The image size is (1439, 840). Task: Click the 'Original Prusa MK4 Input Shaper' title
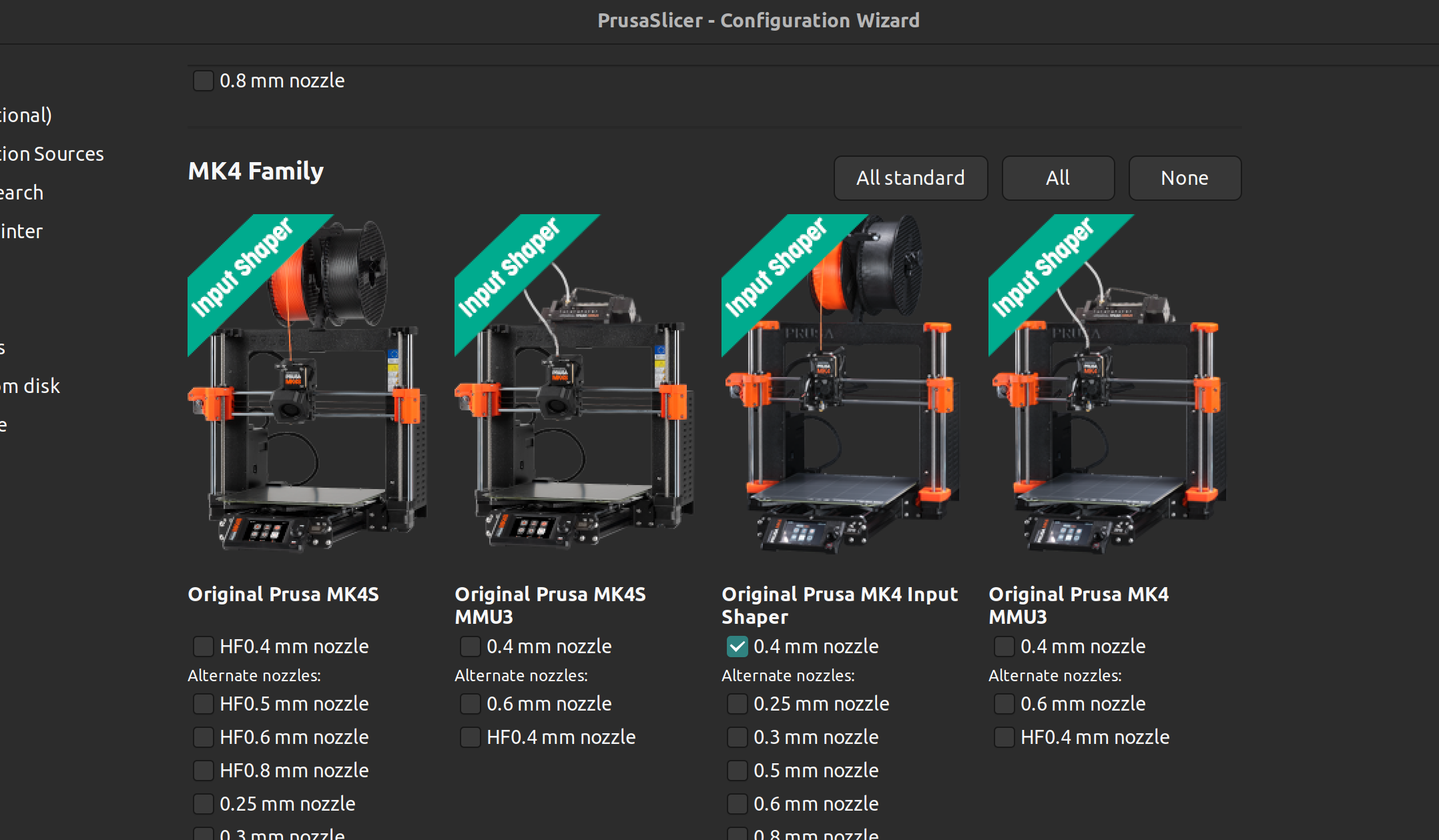840,605
